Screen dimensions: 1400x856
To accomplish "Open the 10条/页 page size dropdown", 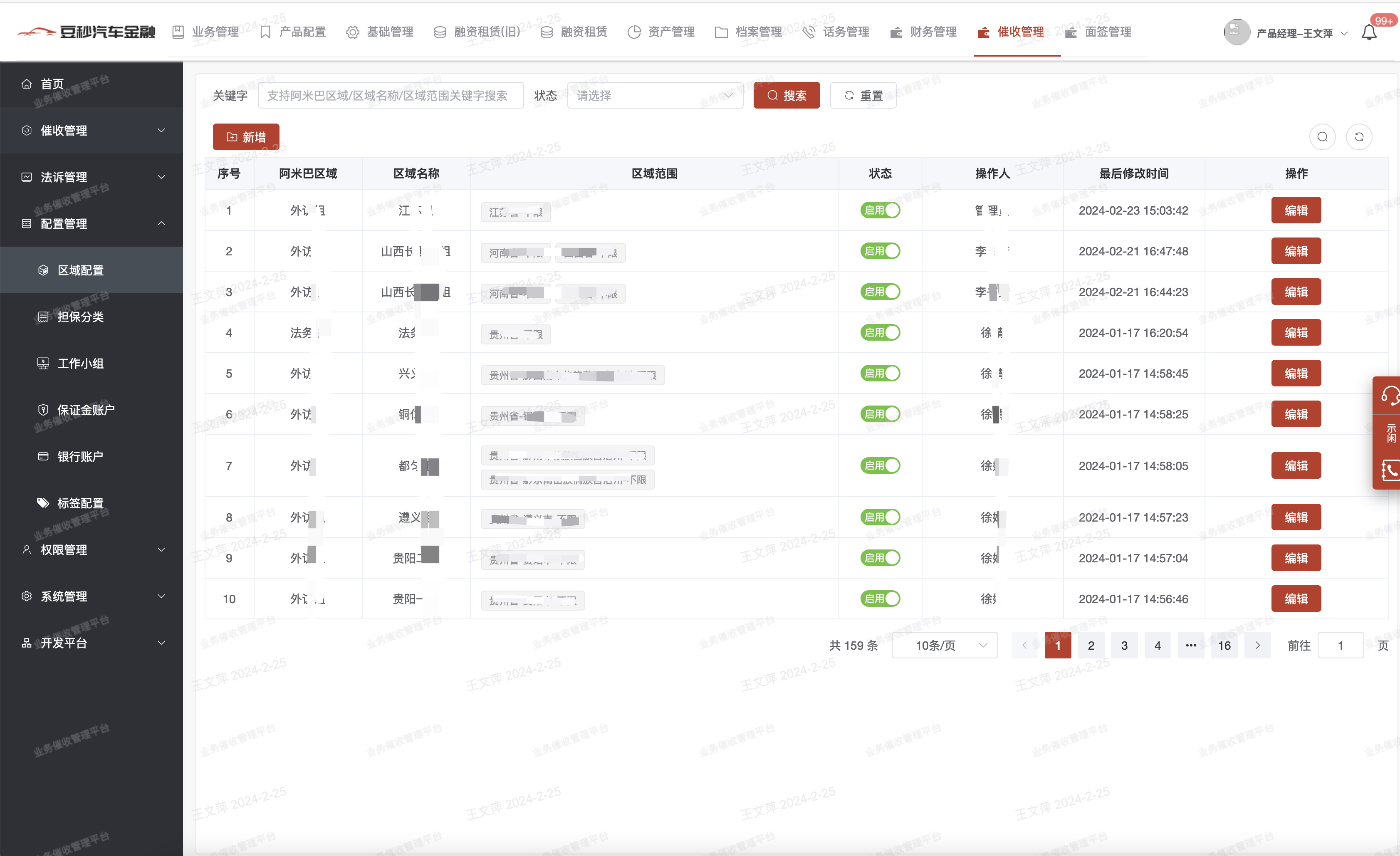I will 944,645.
